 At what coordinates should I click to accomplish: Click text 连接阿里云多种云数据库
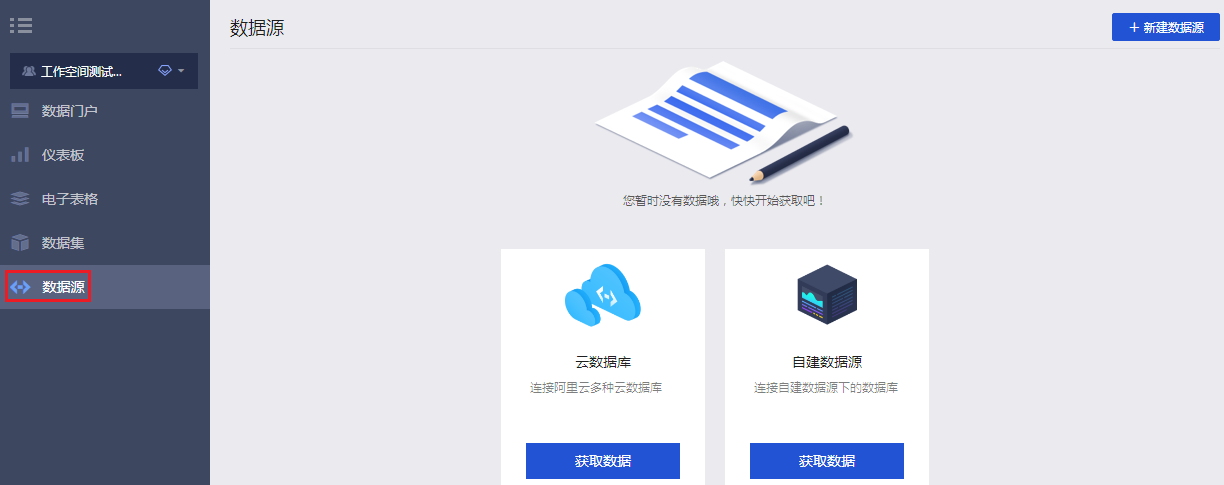[x=596, y=387]
